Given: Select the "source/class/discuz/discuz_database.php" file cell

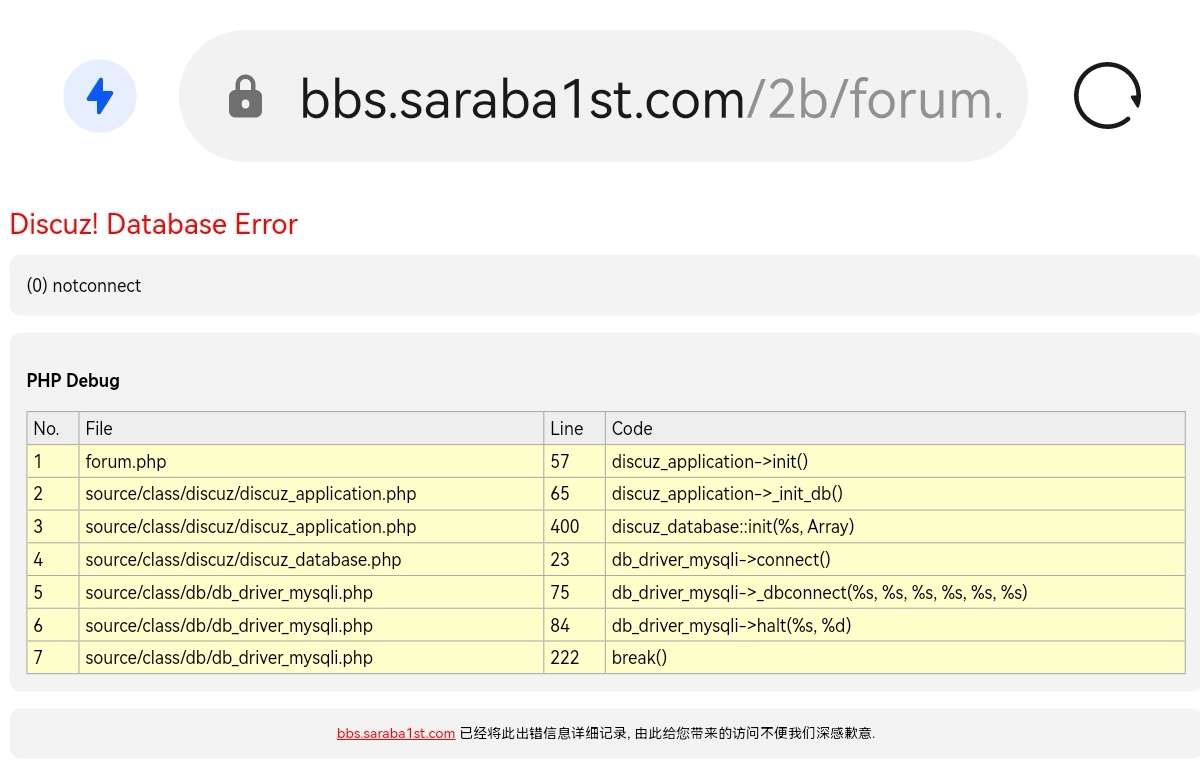Looking at the screenshot, I should (x=311, y=560).
